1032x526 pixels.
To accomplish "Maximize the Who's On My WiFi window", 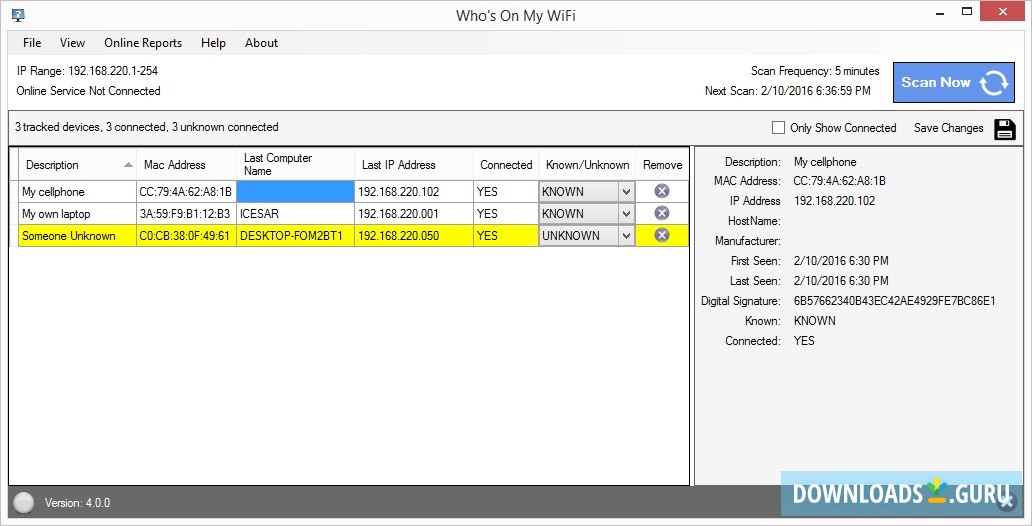I will [967, 12].
